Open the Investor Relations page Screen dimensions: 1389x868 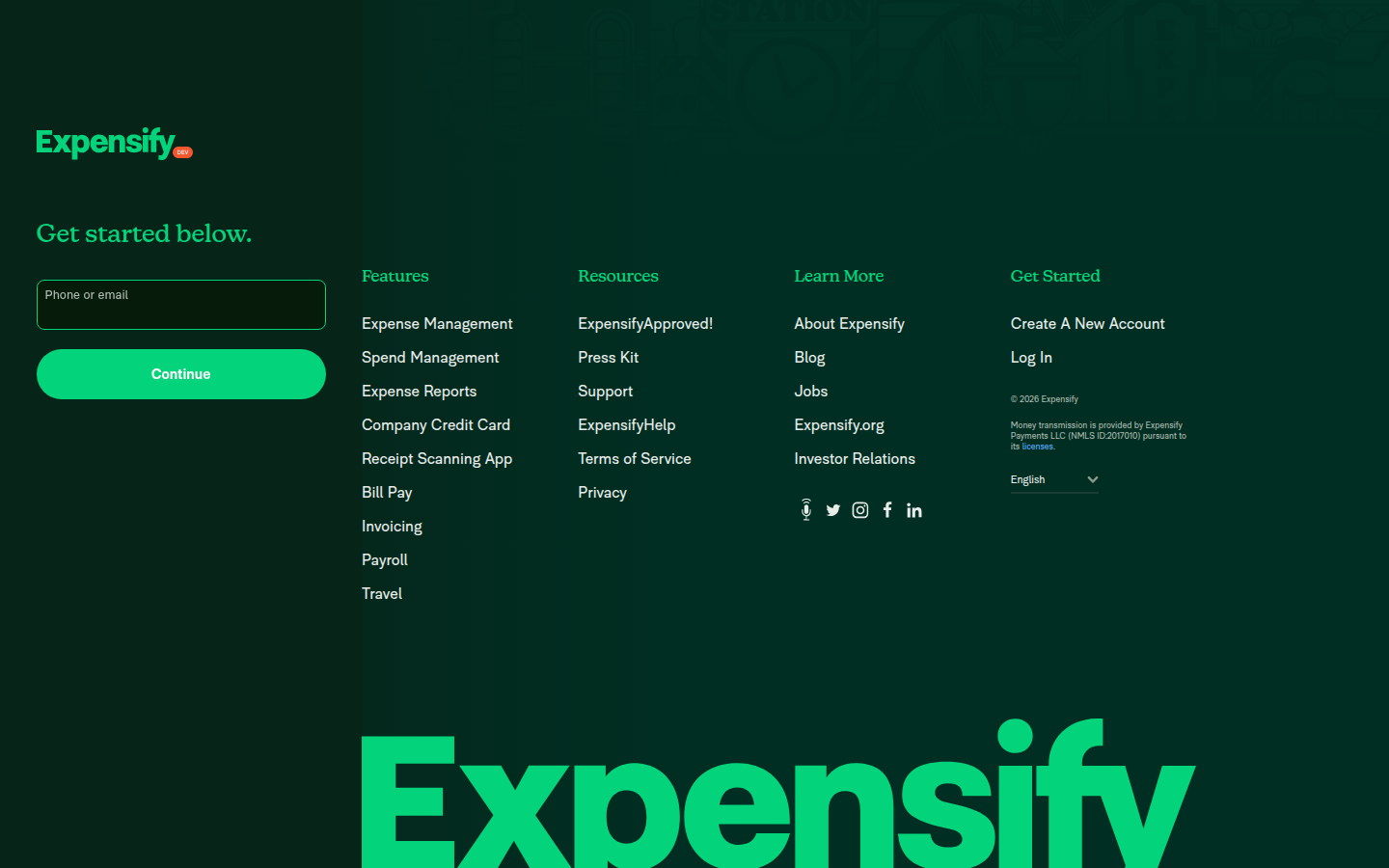pos(855,458)
